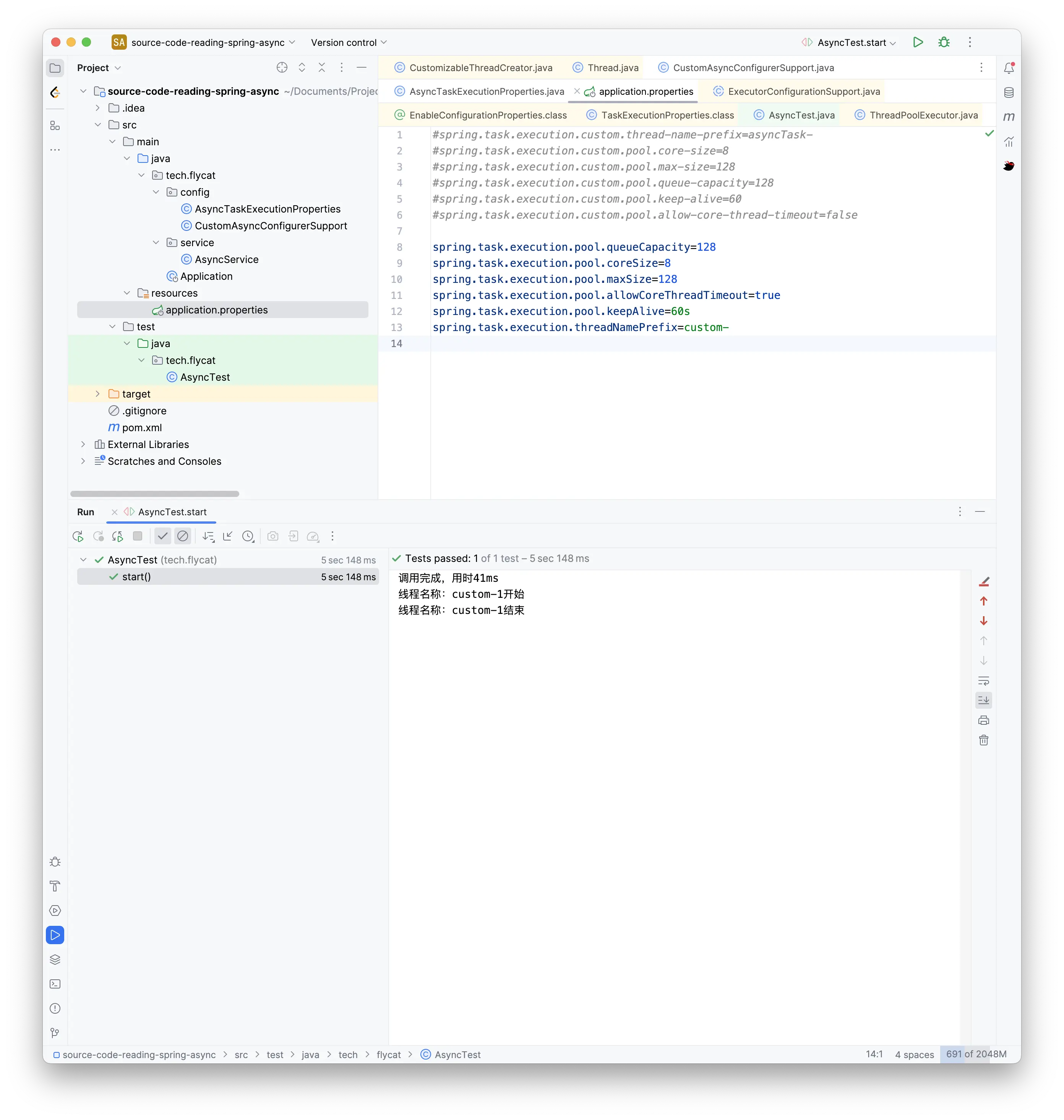This screenshot has width=1064, height=1120.
Task: Open the Version control dropdown
Action: click(x=349, y=42)
